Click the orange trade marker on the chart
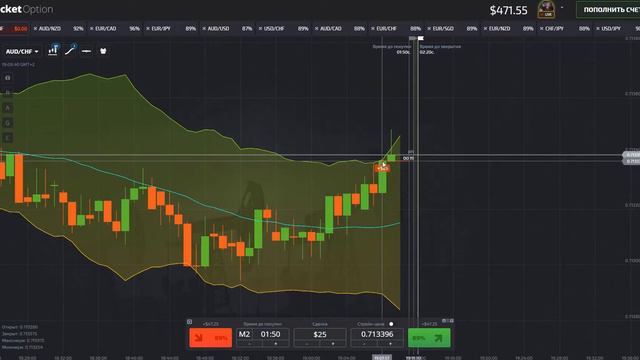This screenshot has height=360, width=640. [x=382, y=168]
